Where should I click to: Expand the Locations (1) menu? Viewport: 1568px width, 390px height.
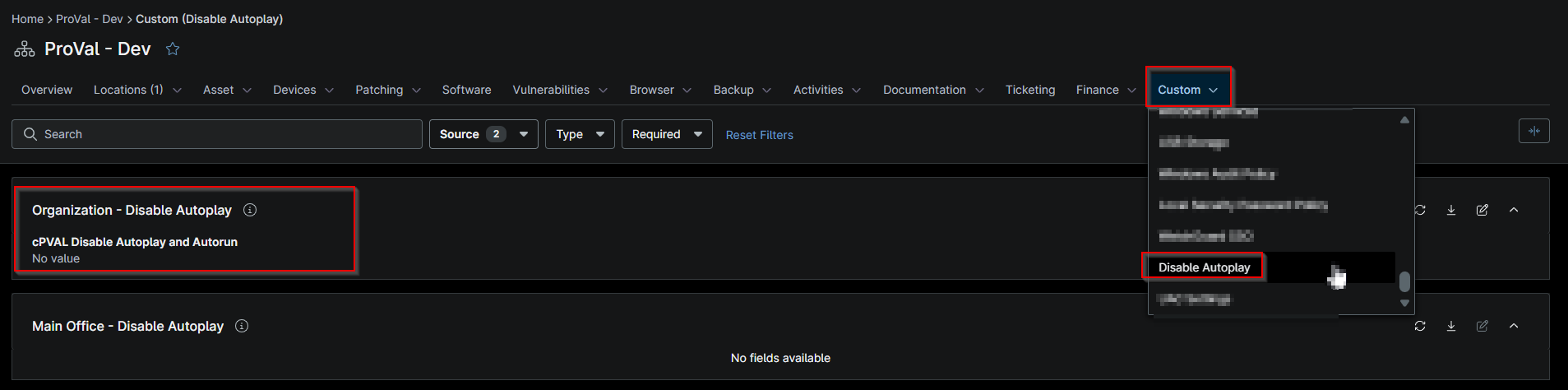(x=137, y=90)
